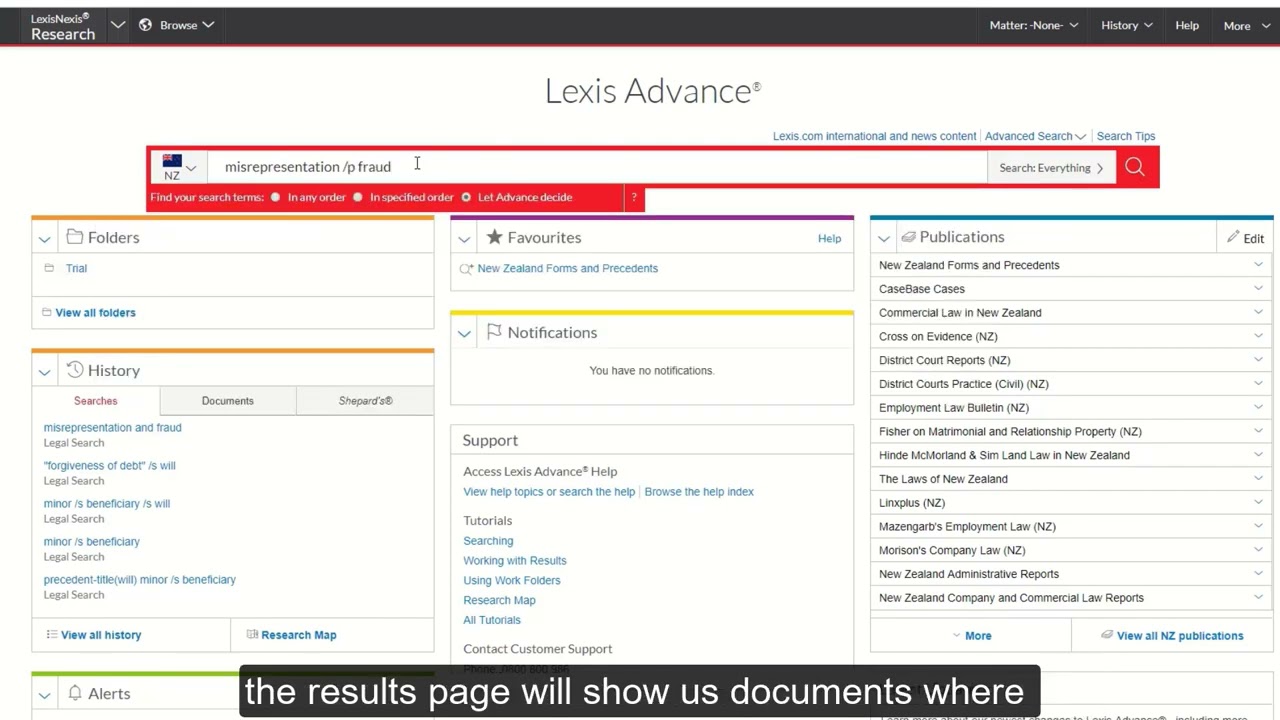Select the Let Advance decide radio button

[466, 197]
